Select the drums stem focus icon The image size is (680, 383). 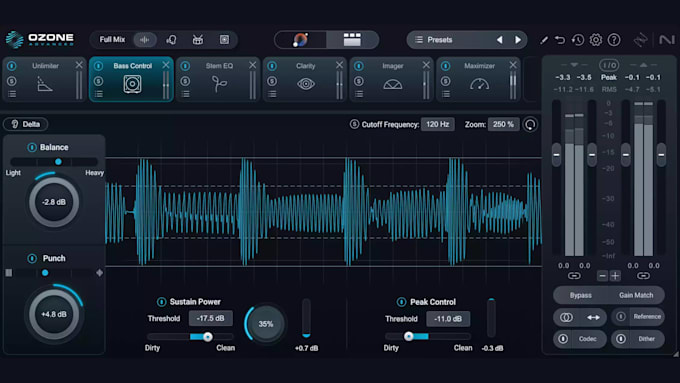(x=198, y=40)
